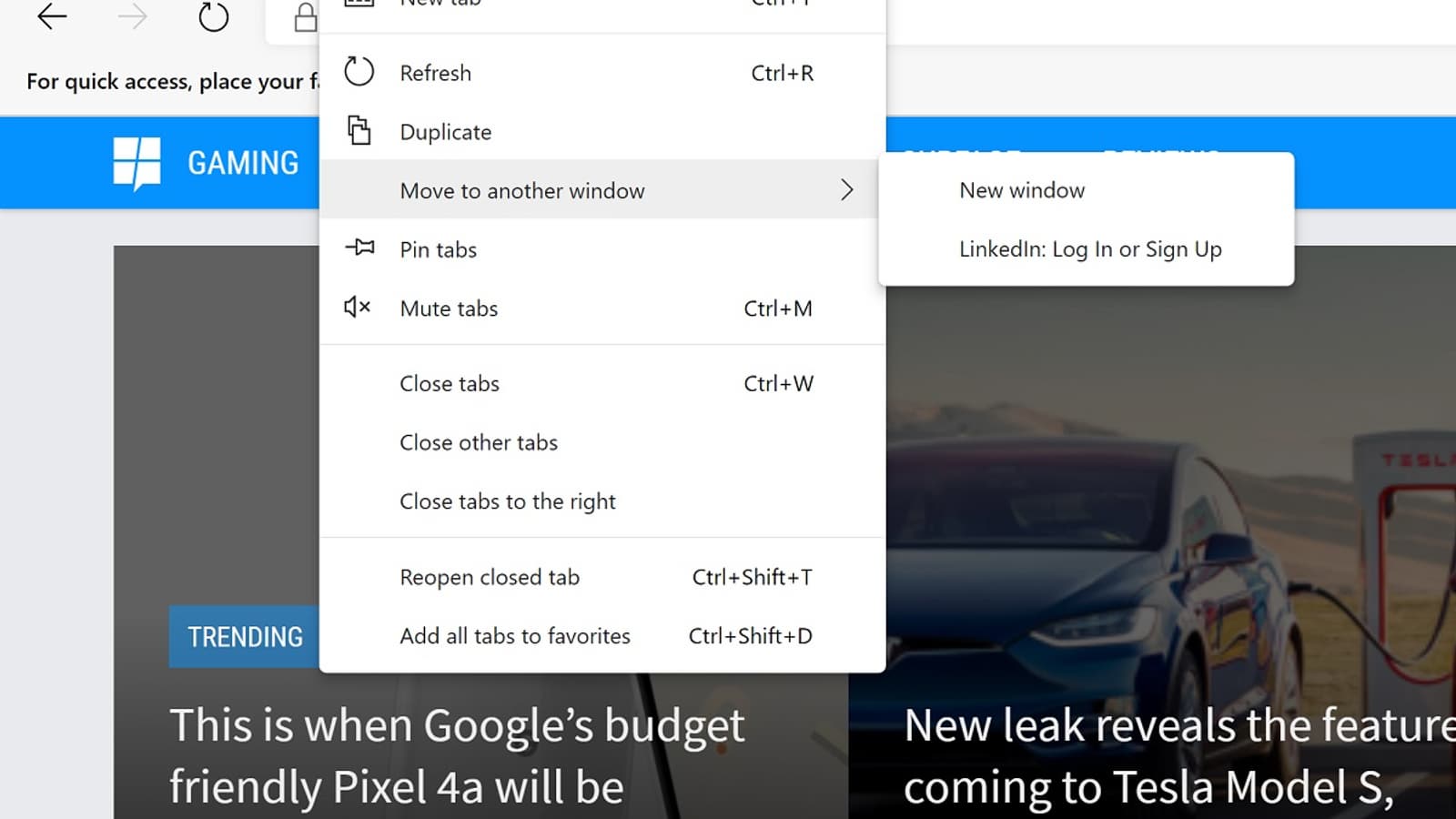The width and height of the screenshot is (1456, 819).
Task: Click the pin icon beside Pin tabs
Action: pos(359,248)
